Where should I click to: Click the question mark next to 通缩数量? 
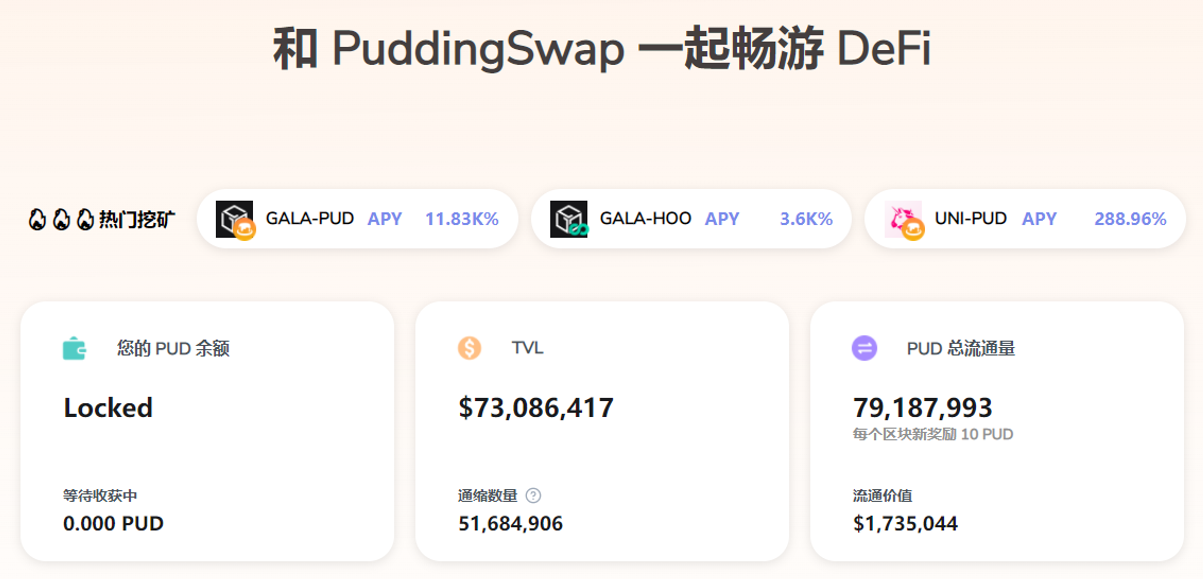point(533,495)
